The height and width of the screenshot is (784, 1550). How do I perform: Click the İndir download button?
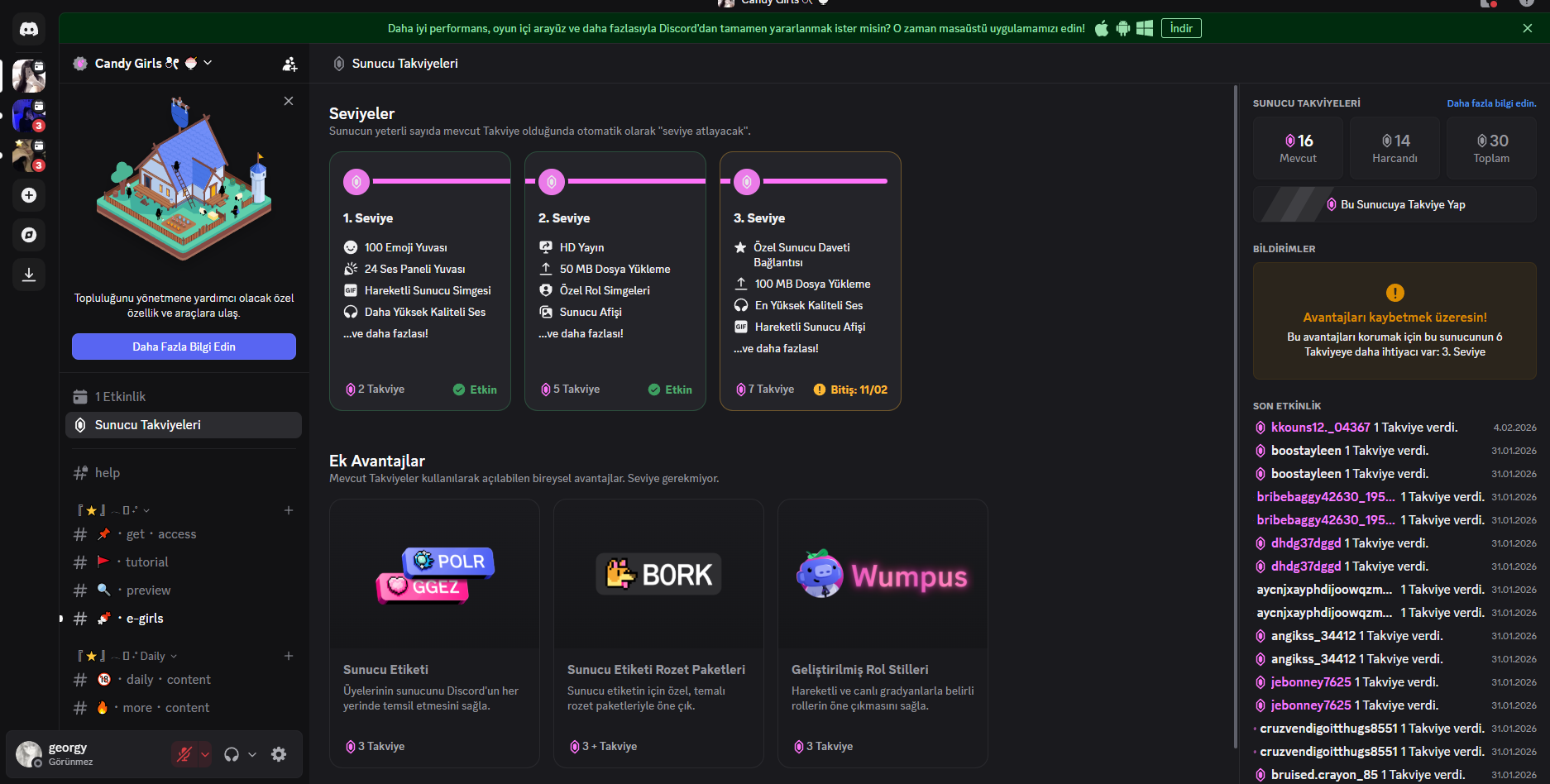(1181, 28)
